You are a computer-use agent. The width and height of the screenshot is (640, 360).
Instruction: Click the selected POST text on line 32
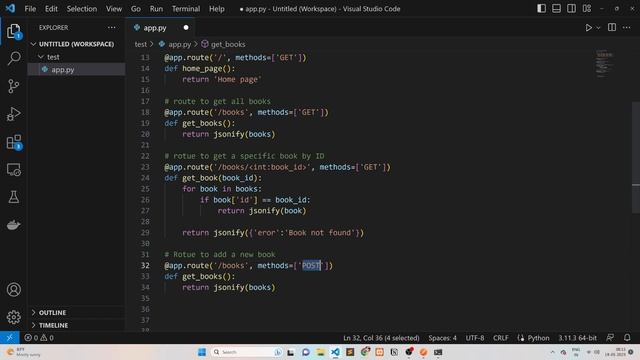pyautogui.click(x=311, y=265)
